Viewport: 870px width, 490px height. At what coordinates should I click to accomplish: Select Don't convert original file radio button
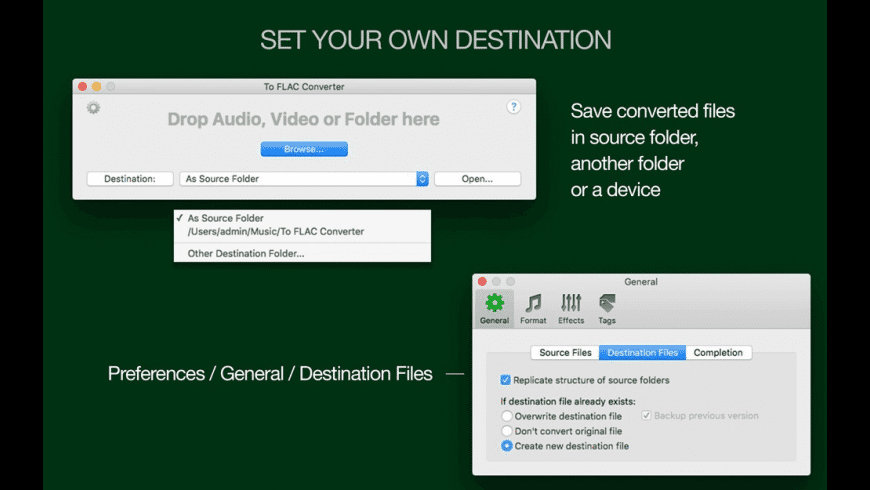tap(507, 431)
